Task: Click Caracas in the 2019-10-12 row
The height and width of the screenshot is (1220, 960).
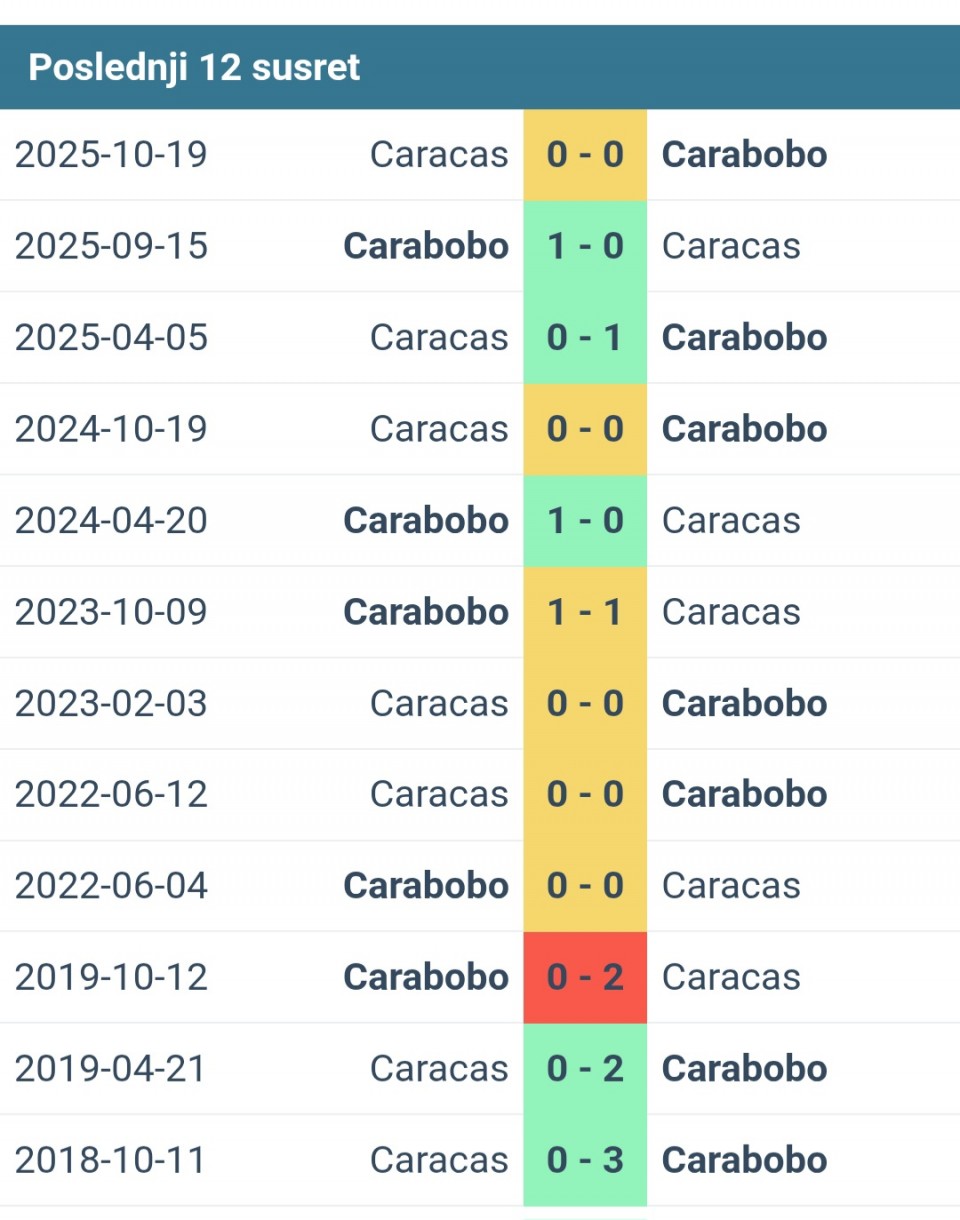Action: [x=731, y=977]
